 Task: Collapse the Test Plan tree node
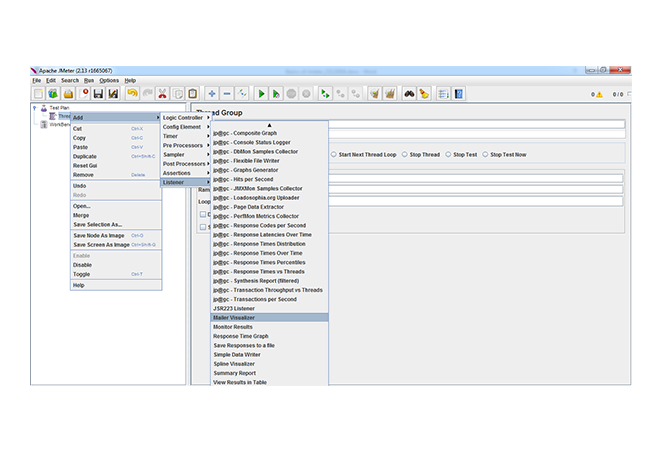click(35, 108)
